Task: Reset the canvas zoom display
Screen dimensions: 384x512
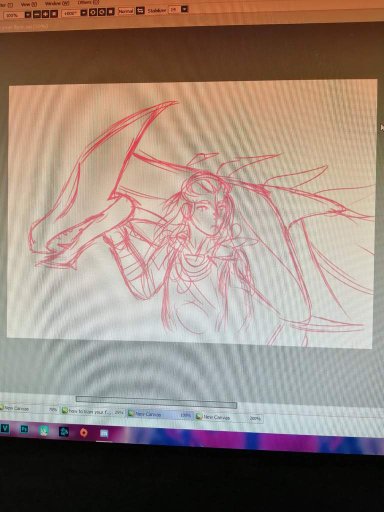Action: click(x=54, y=14)
